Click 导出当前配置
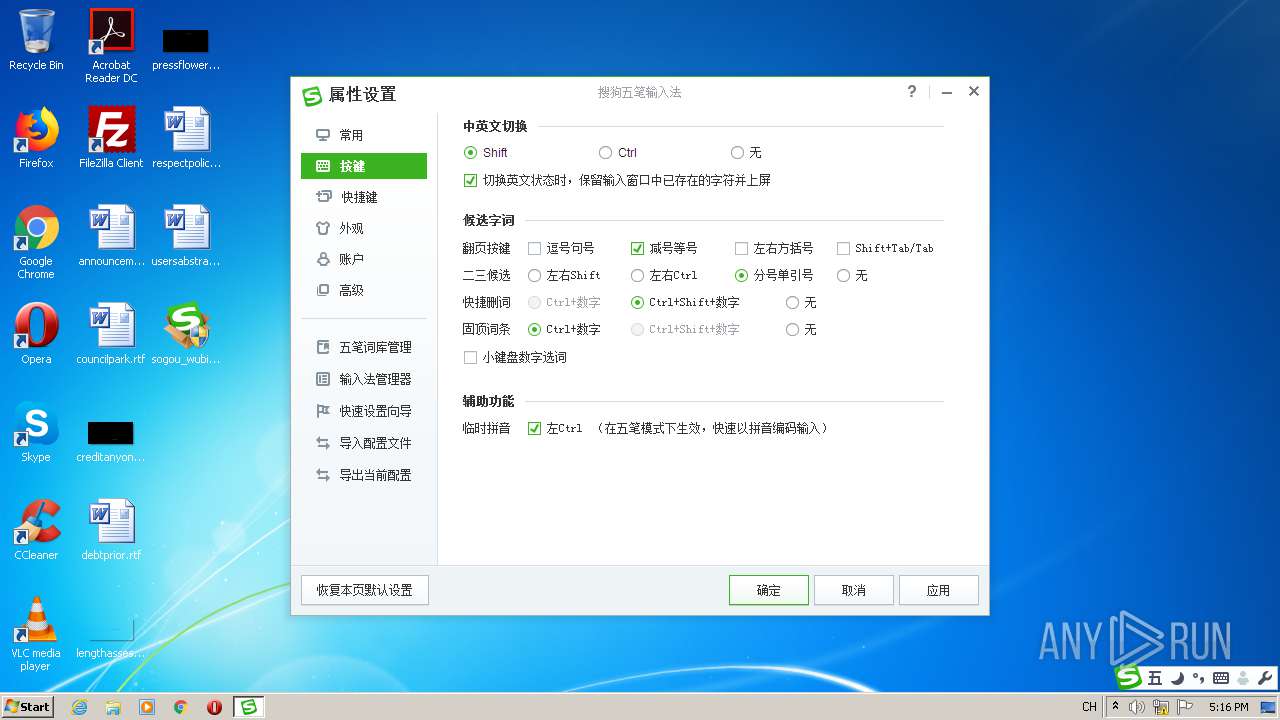The height and width of the screenshot is (720, 1280). click(x=364, y=475)
